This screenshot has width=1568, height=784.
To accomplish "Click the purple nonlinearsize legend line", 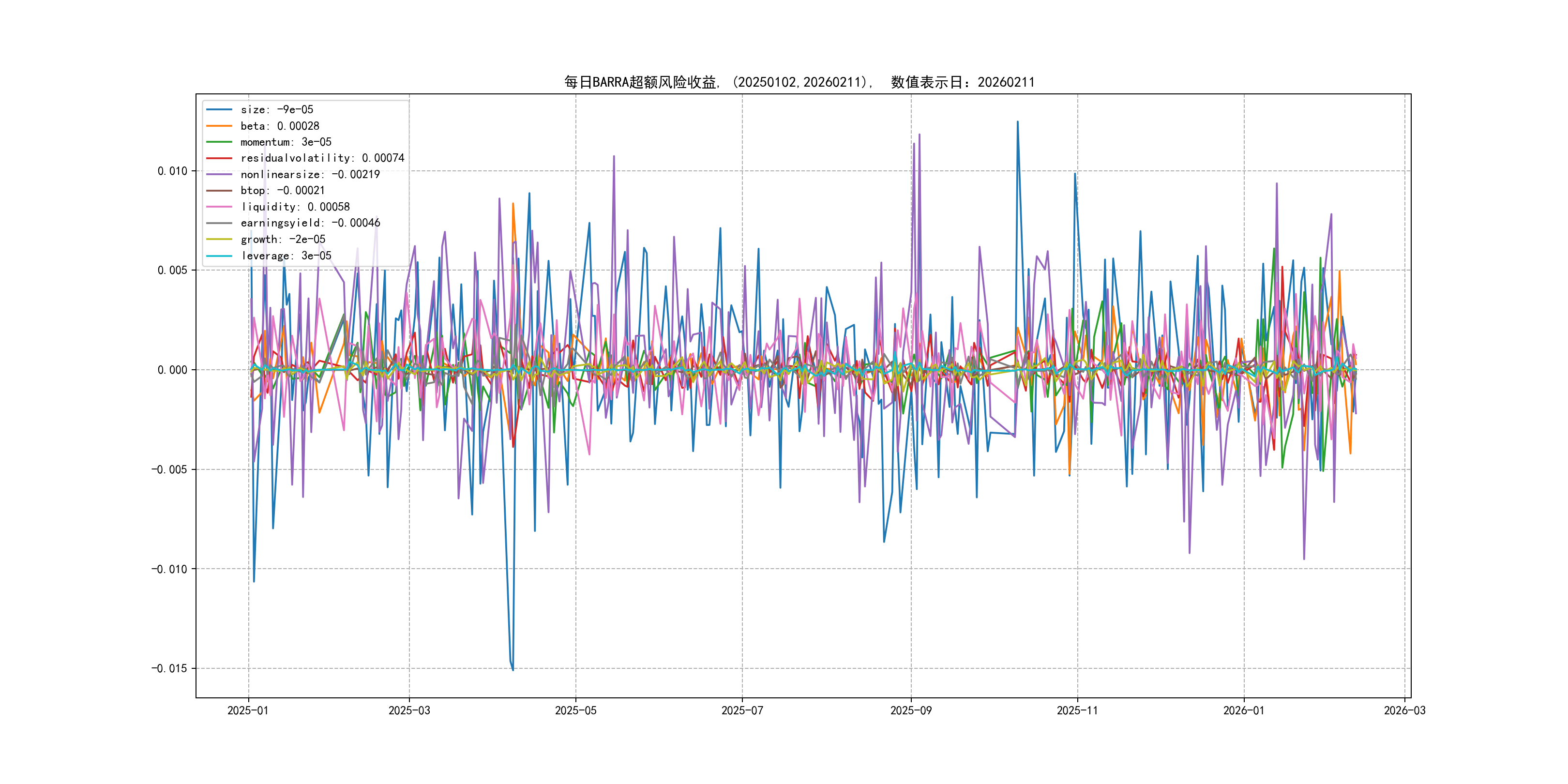I will 219,175.
